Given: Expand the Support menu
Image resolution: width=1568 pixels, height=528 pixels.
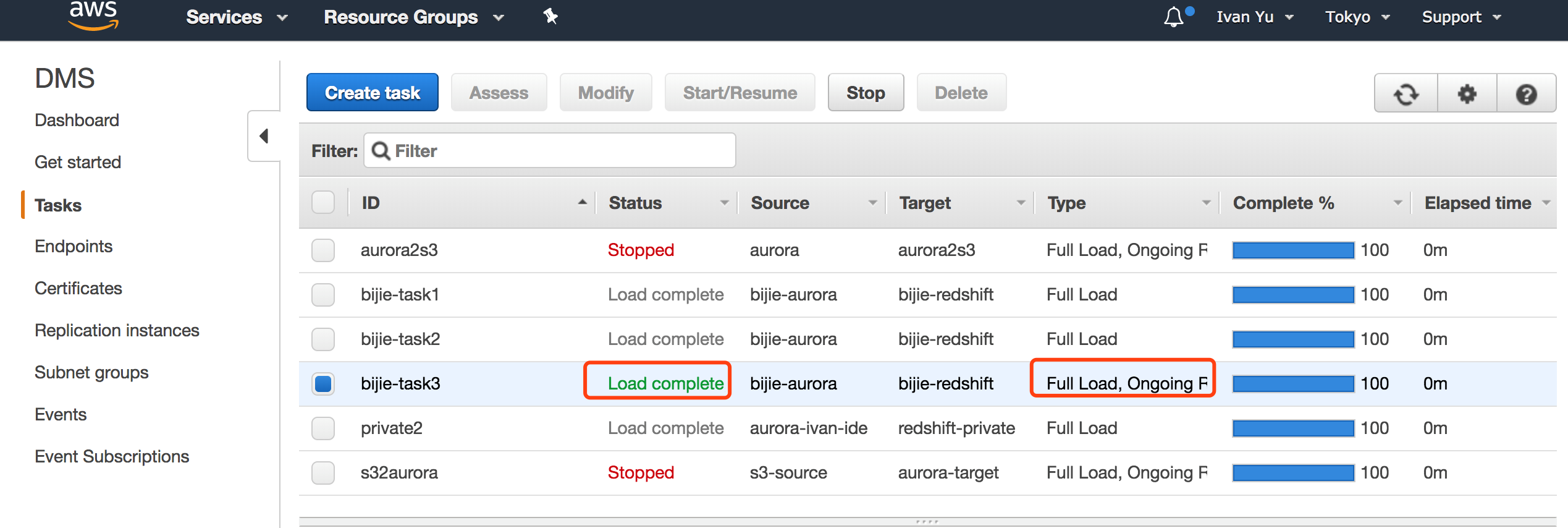Looking at the screenshot, I should (1461, 17).
